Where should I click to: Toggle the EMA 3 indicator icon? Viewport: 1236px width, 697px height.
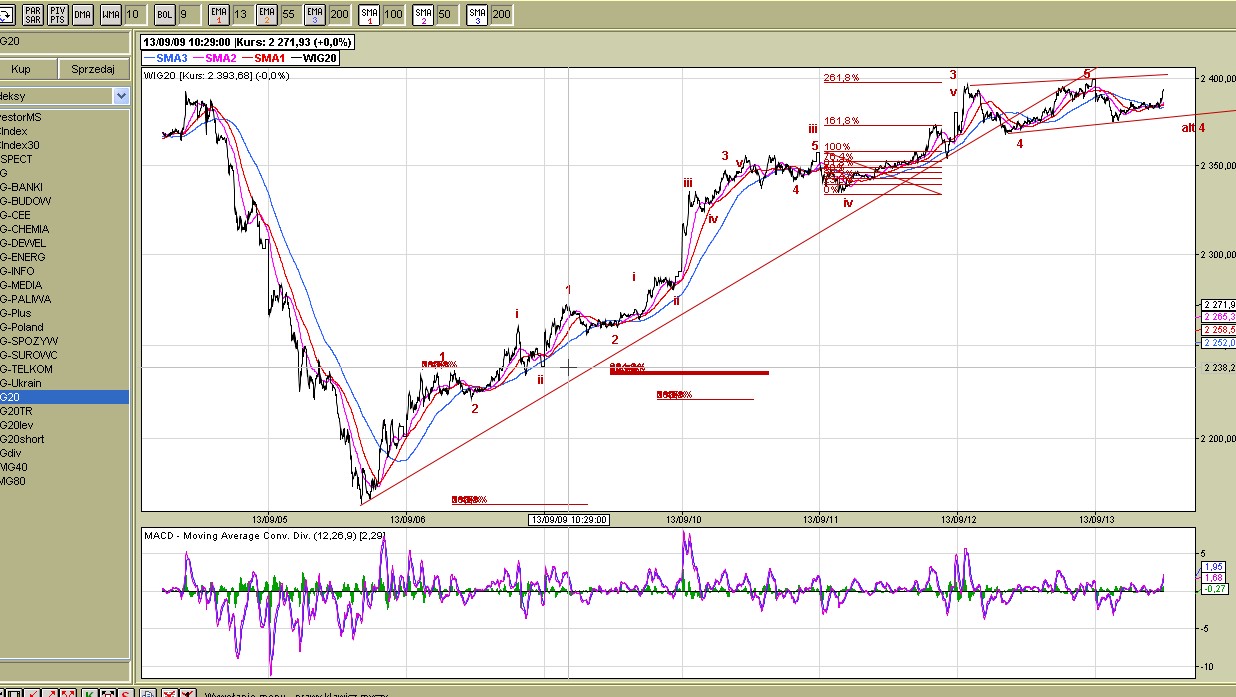coord(315,14)
